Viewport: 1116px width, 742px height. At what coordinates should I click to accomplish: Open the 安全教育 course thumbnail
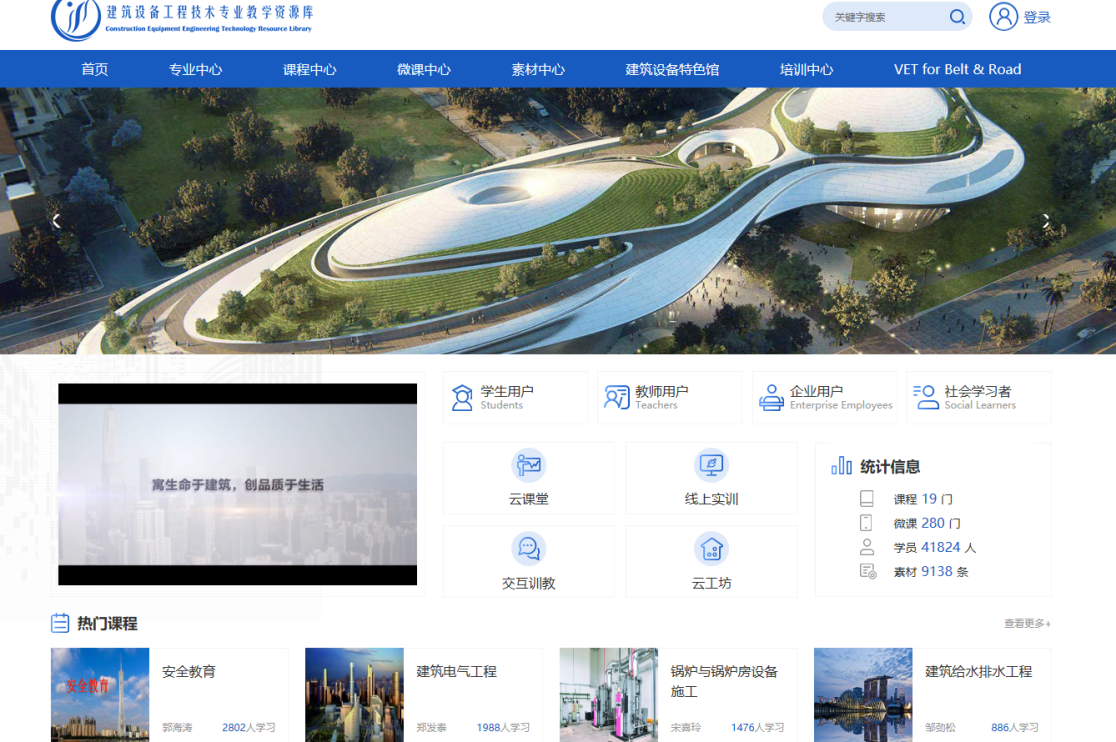tap(100, 694)
